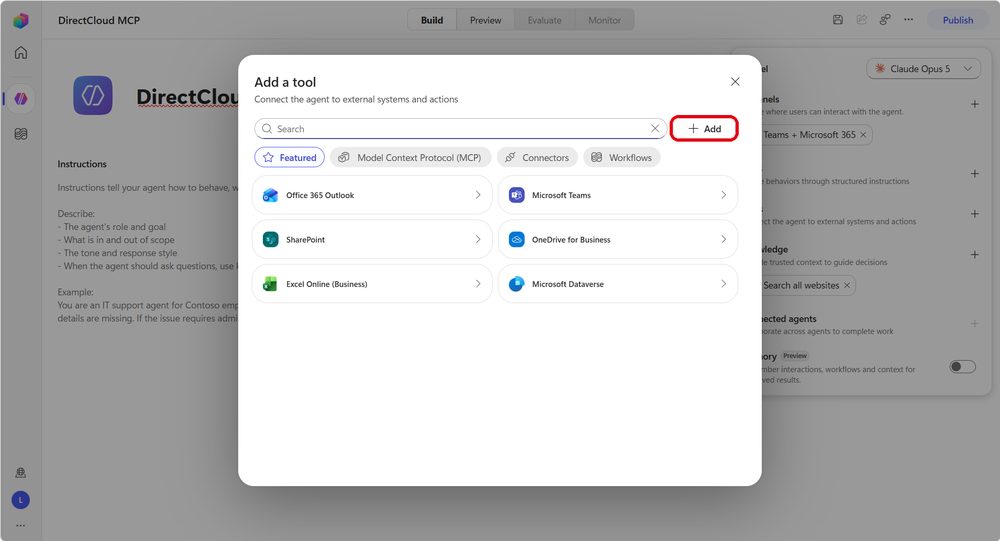Viewport: 1000px width, 541px height.
Task: Focus the Search input in Add a tool
Action: point(460,128)
